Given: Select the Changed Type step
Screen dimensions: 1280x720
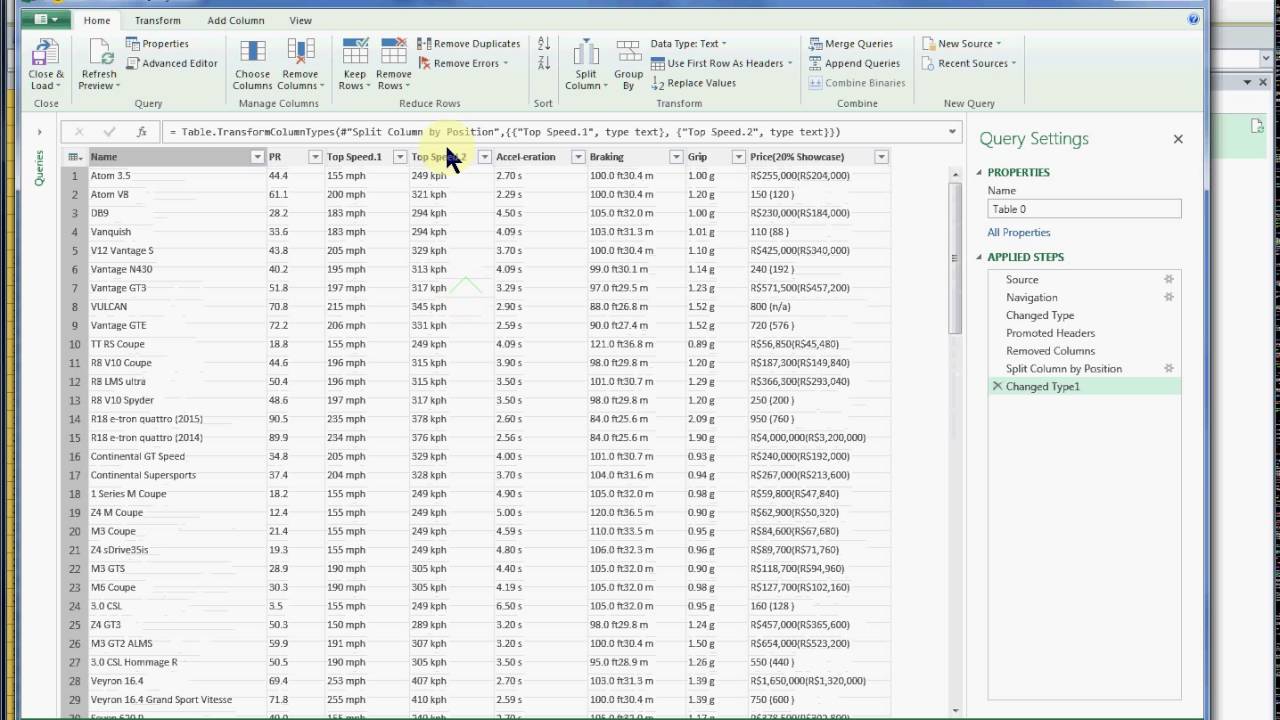Looking at the screenshot, I should [x=1040, y=316].
